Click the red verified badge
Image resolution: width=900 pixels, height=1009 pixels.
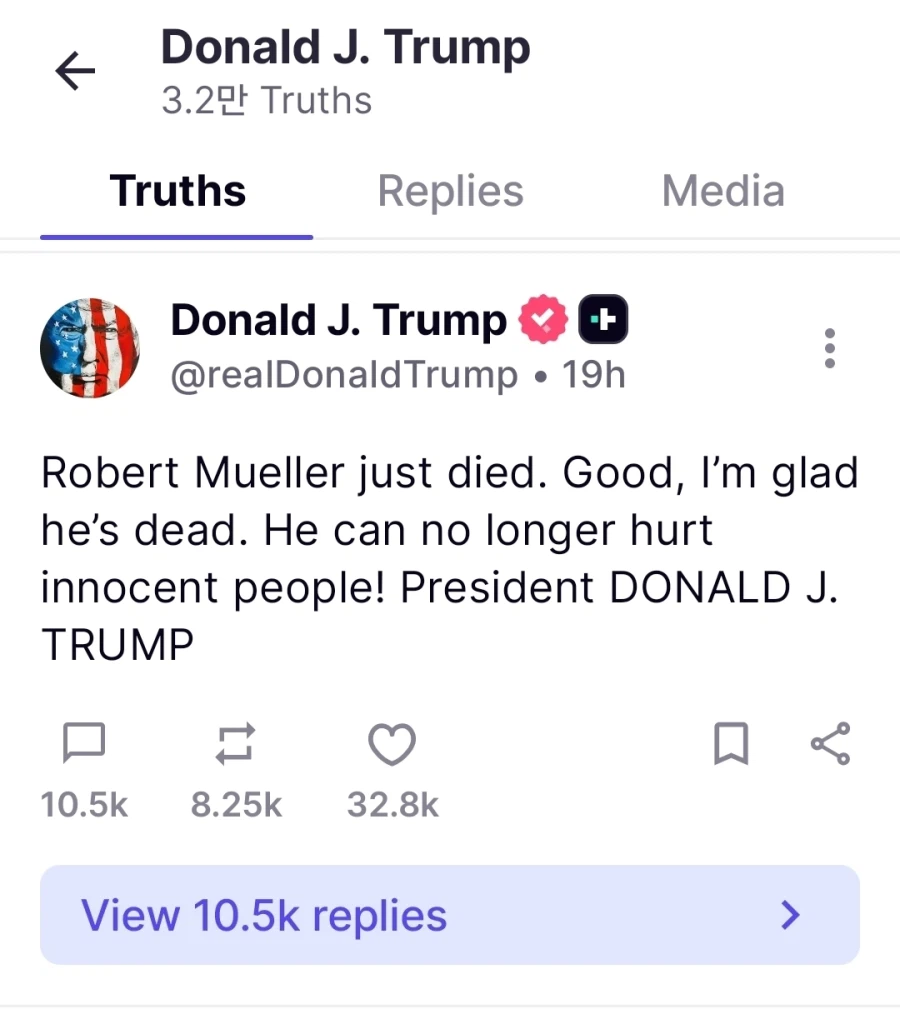543,320
